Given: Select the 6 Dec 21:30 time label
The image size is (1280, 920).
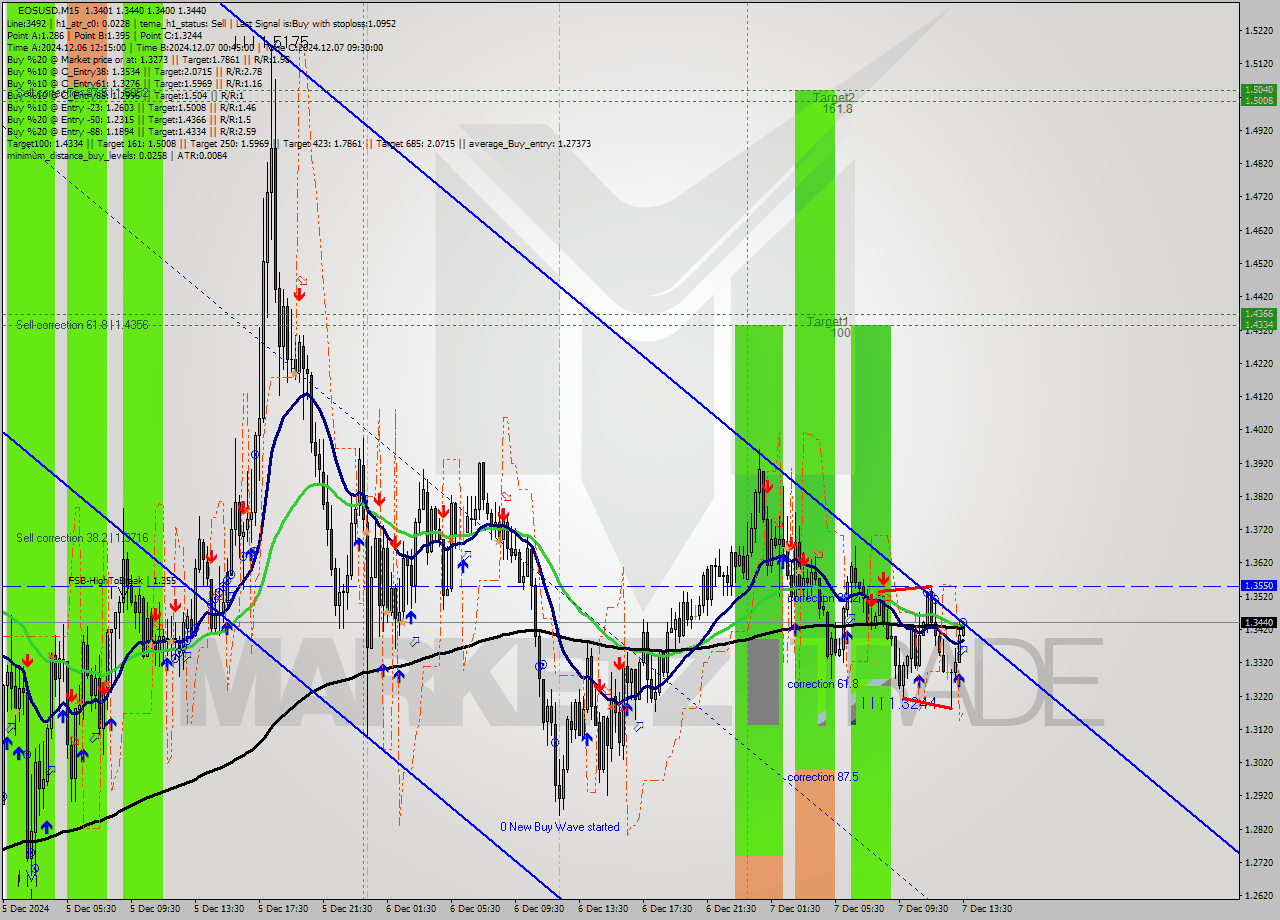Looking at the screenshot, I should (731, 909).
